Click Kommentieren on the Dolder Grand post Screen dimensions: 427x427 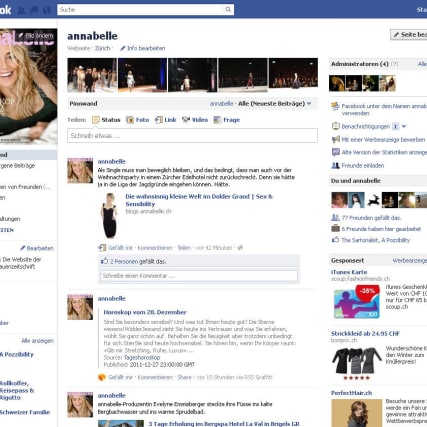[x=155, y=248]
